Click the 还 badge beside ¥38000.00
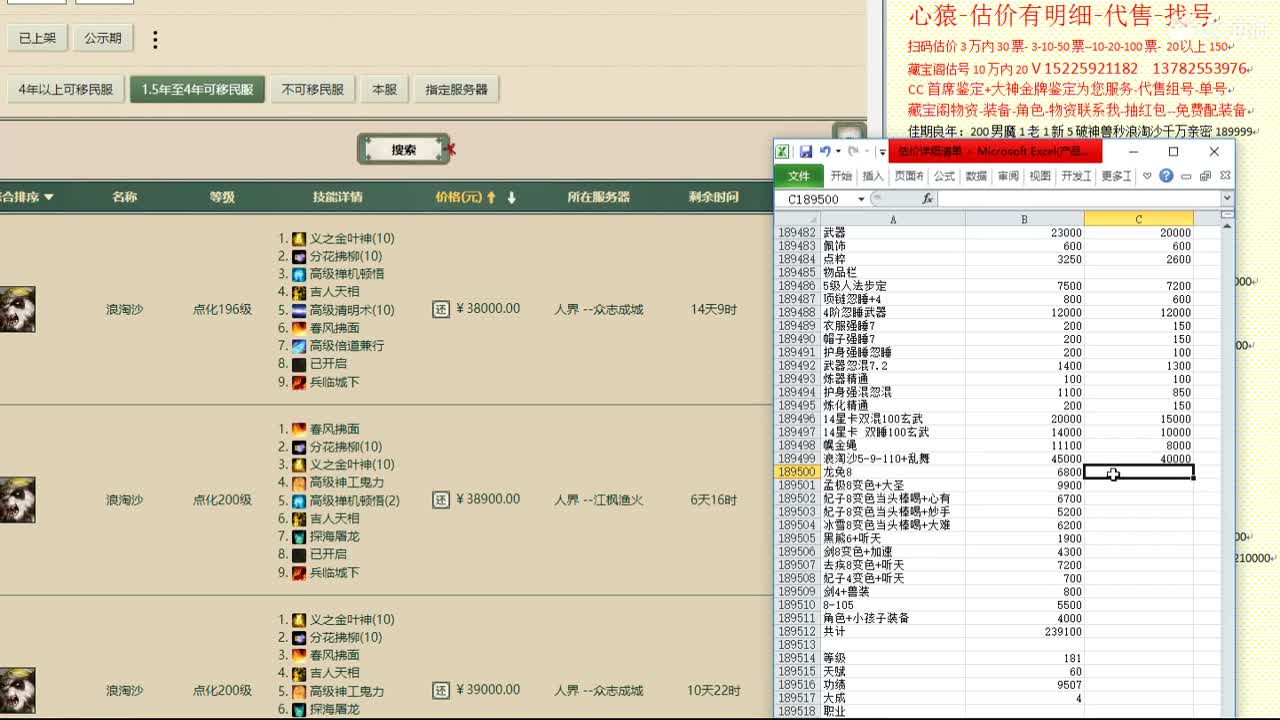 441,309
